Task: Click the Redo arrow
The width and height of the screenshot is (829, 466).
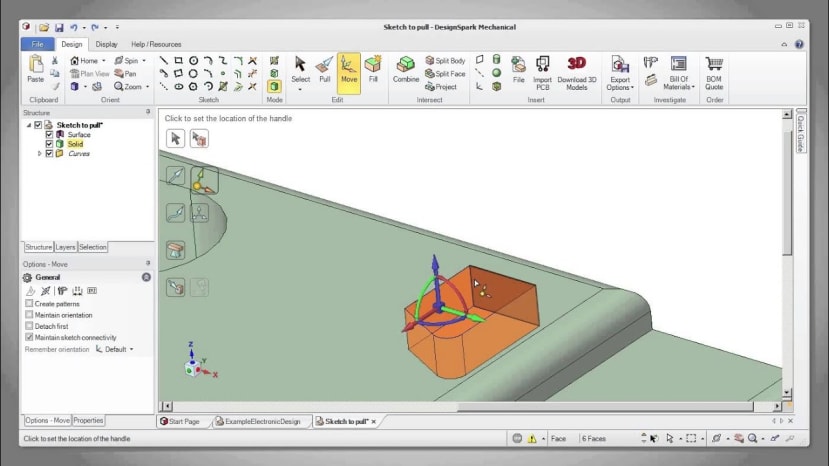Action: coord(95,28)
